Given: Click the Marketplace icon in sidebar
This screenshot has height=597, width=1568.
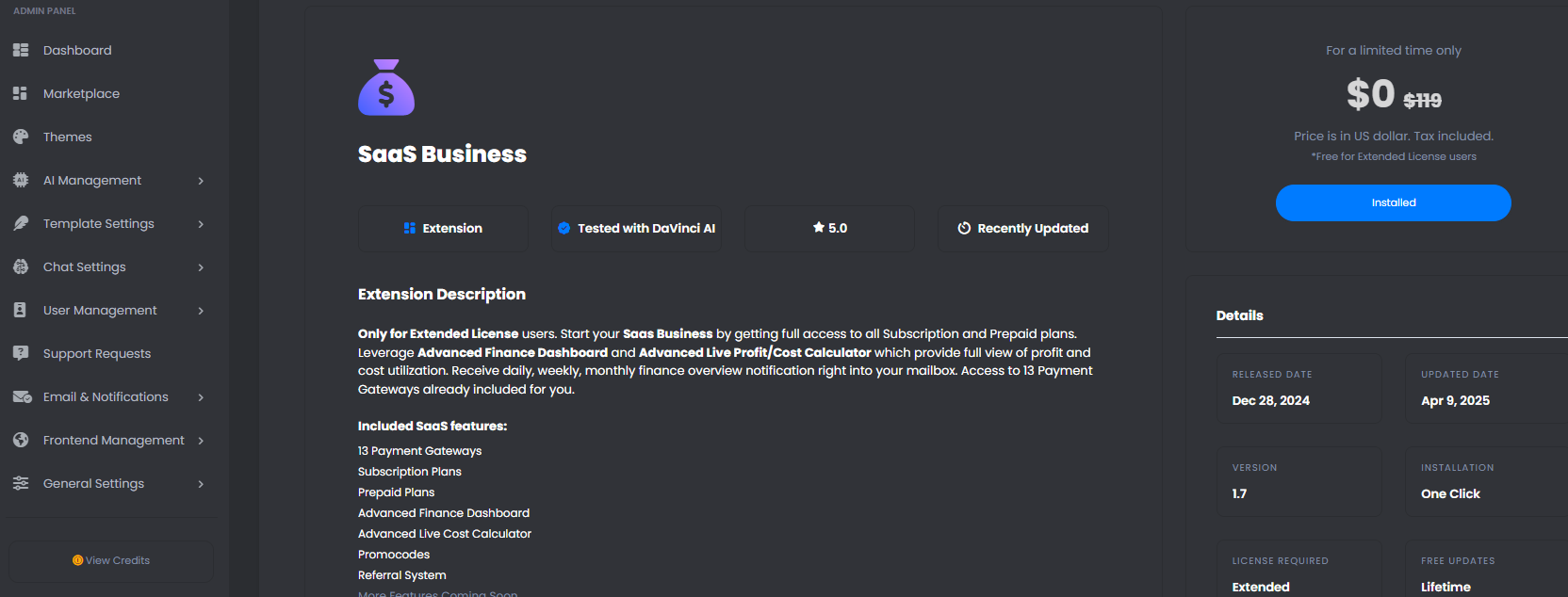Looking at the screenshot, I should coord(21,93).
